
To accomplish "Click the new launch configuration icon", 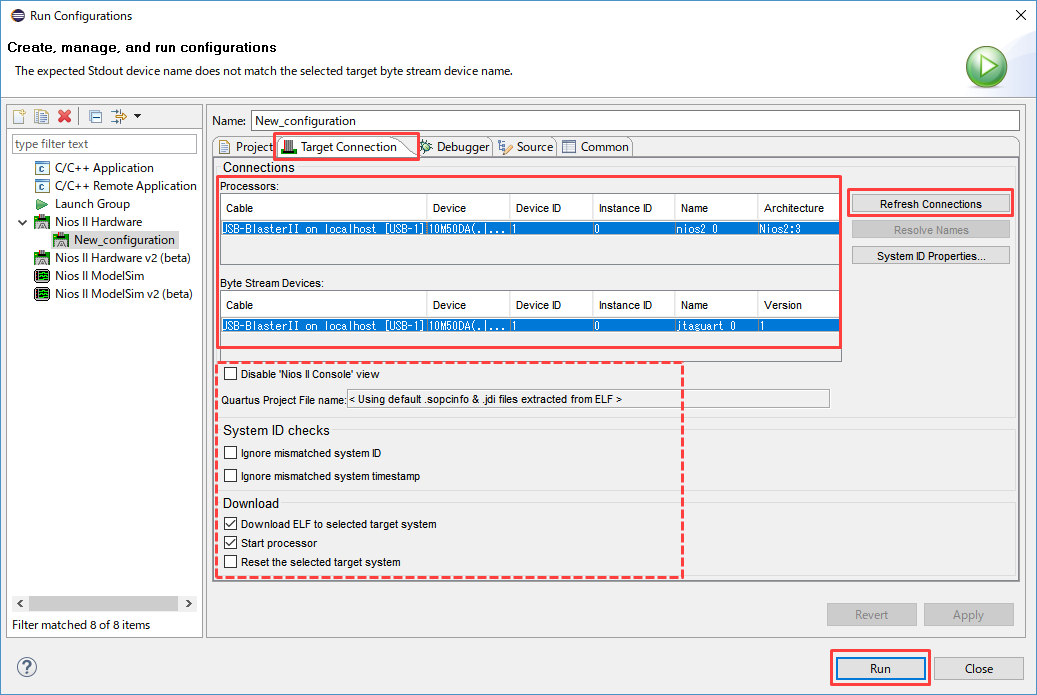I will 19,116.
